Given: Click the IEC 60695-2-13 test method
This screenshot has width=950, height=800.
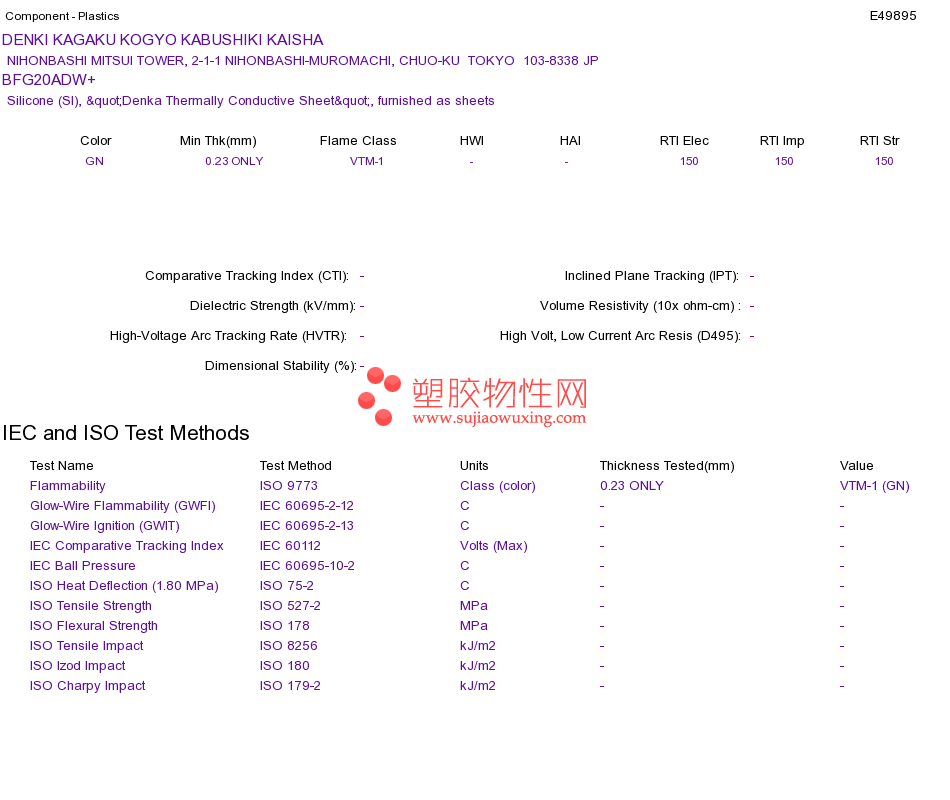Looking at the screenshot, I should (x=307, y=525).
